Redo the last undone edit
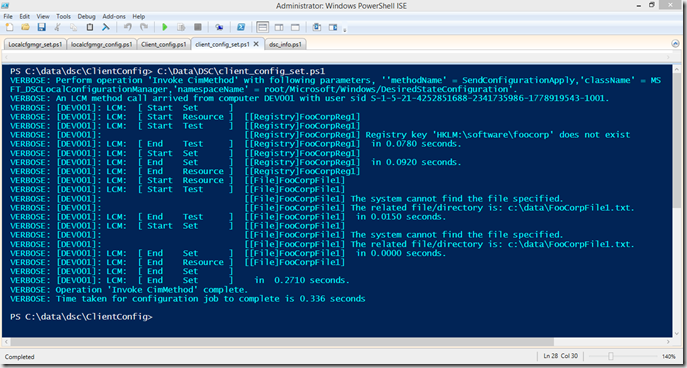This screenshot has width=687, height=368. 144,27
